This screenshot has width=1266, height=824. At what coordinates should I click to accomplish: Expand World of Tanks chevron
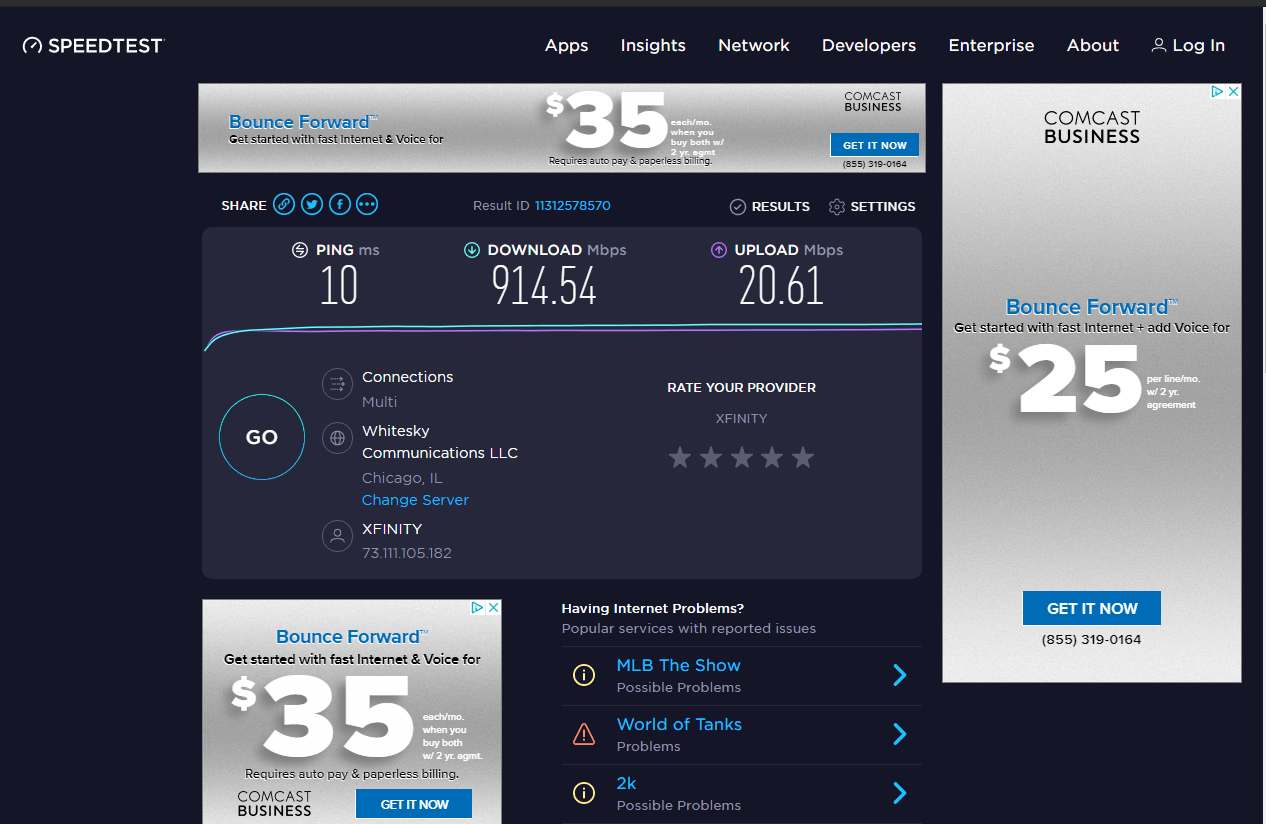(899, 734)
